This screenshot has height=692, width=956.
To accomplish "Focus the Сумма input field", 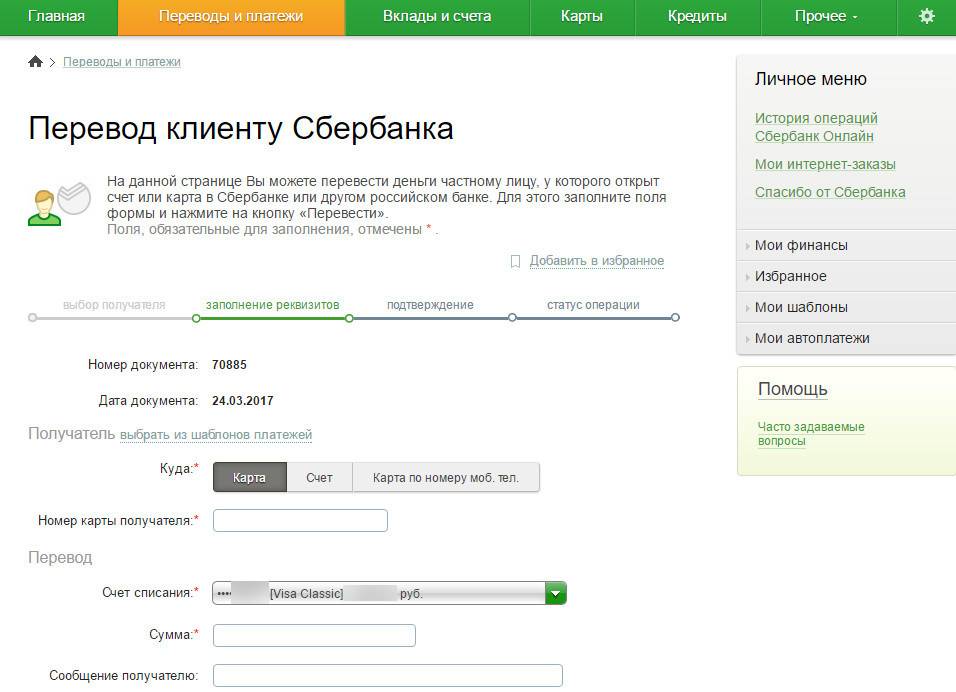I will tap(315, 635).
